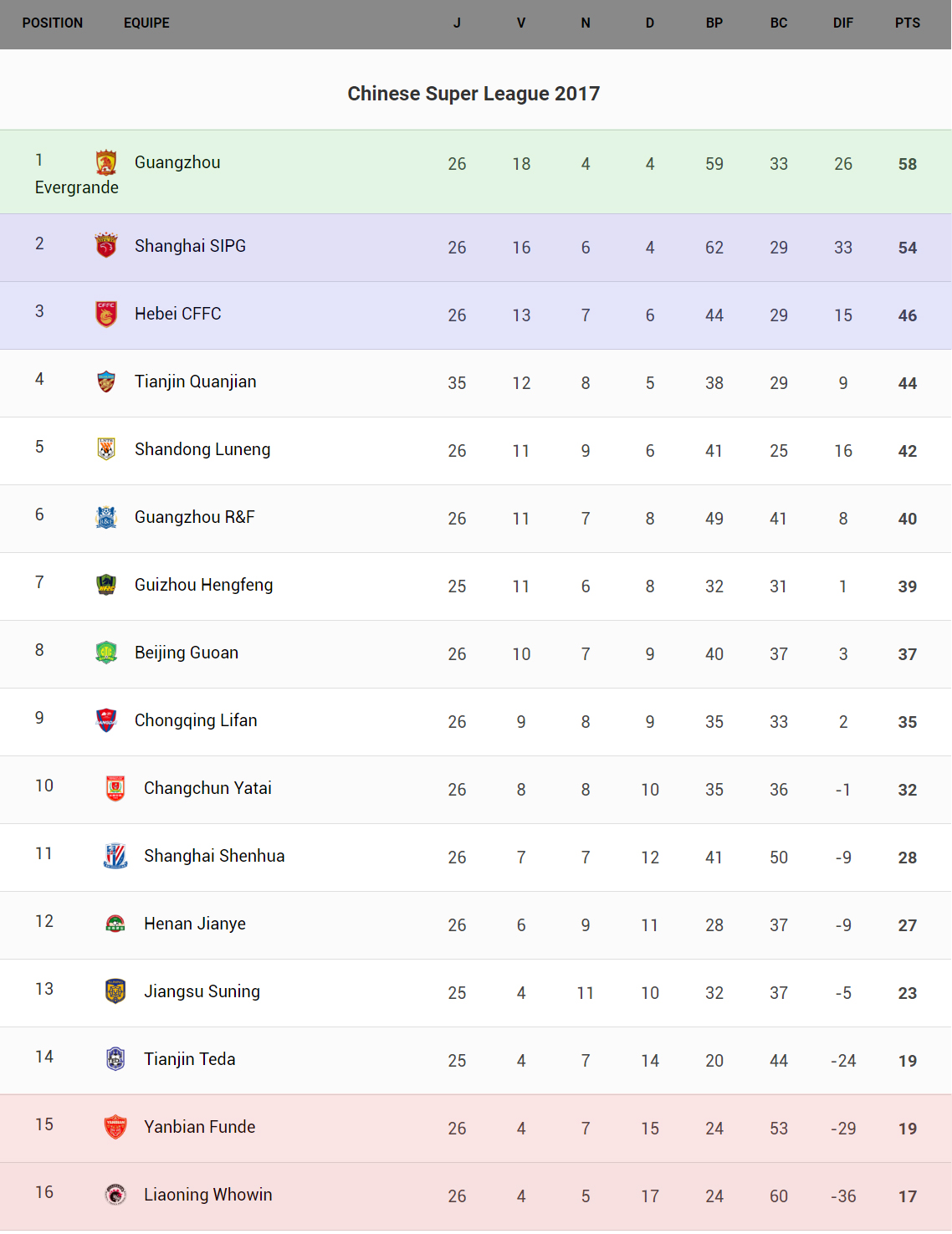Select the Changchun Yatai team name
This screenshot has width=952, height=1234.
coord(207,788)
